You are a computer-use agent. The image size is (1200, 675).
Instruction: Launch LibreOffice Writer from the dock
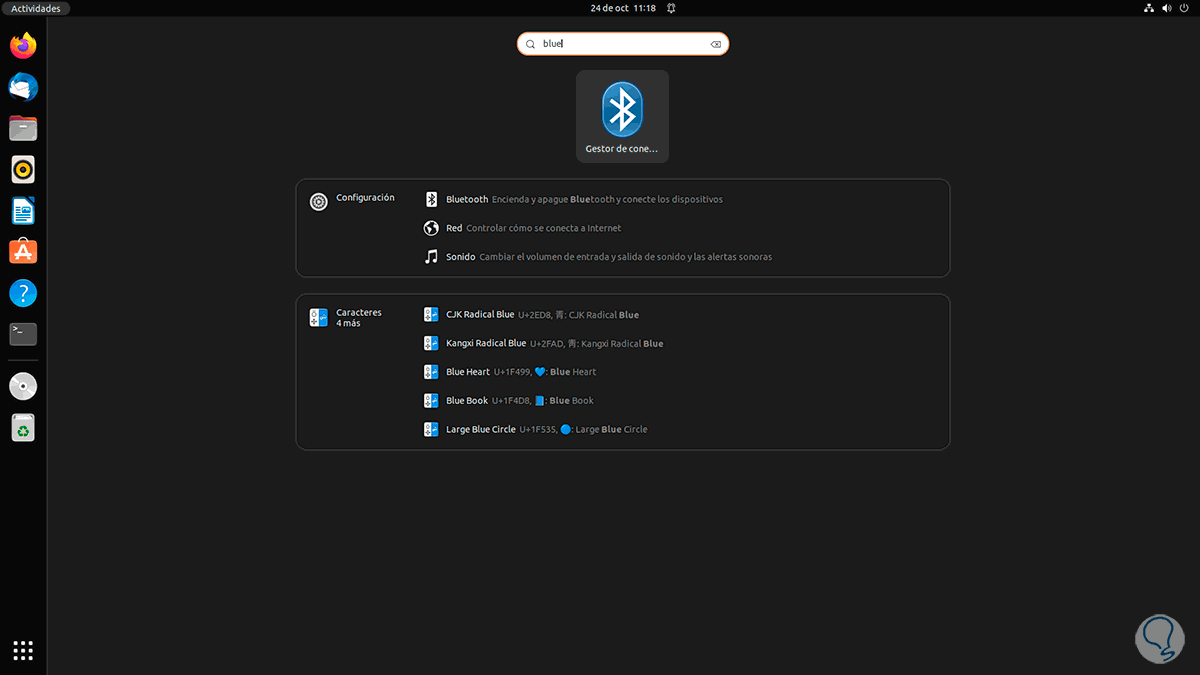[23, 211]
